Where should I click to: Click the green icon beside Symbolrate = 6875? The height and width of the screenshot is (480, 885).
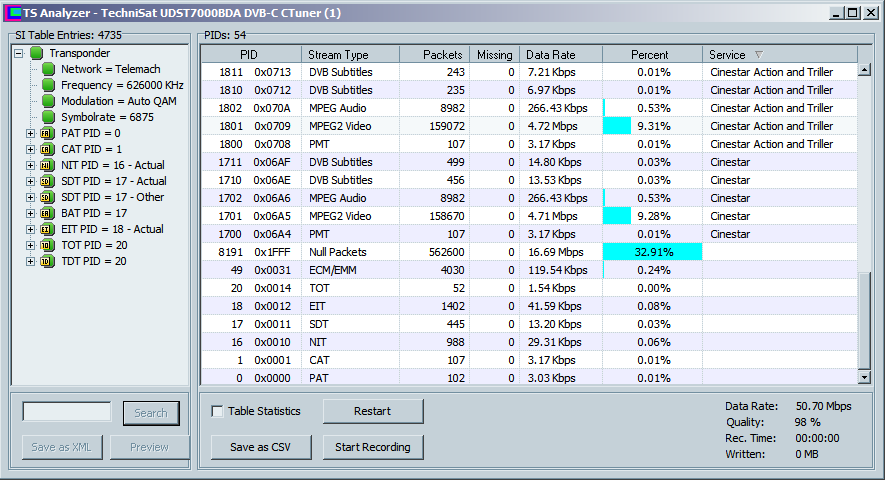click(x=49, y=117)
